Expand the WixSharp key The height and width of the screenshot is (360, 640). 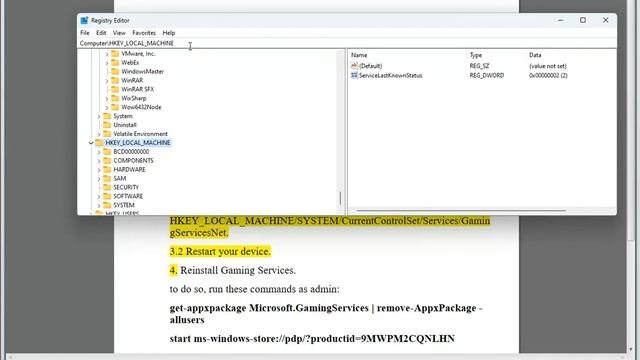click(107, 98)
